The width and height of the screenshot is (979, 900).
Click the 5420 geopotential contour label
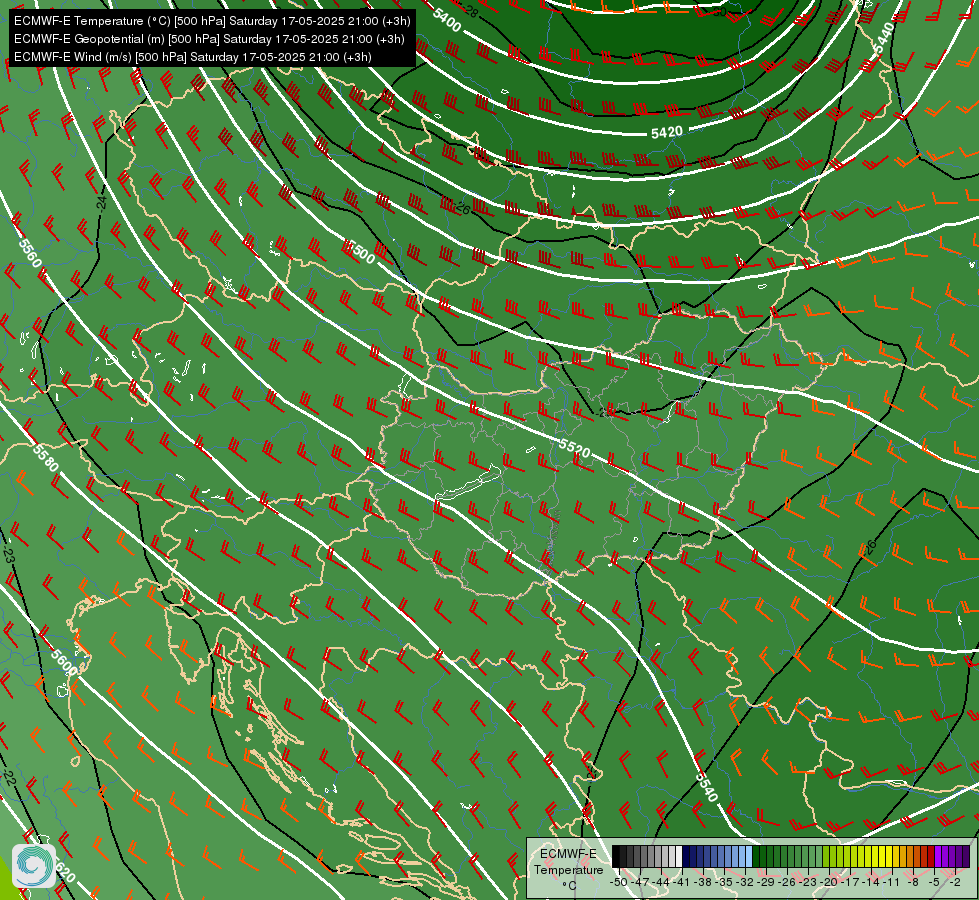click(667, 132)
